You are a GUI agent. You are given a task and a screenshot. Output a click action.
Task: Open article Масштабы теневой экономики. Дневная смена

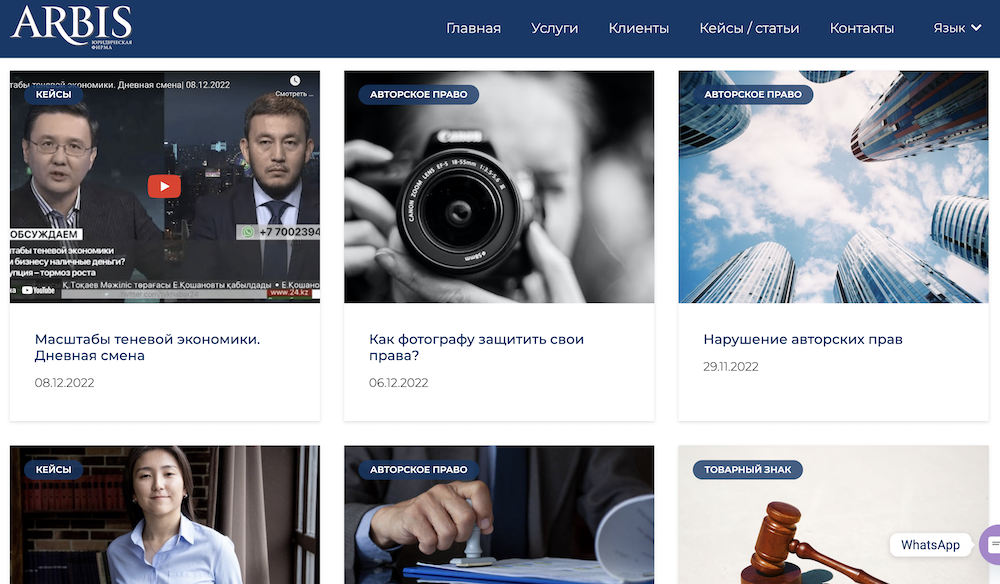click(147, 347)
